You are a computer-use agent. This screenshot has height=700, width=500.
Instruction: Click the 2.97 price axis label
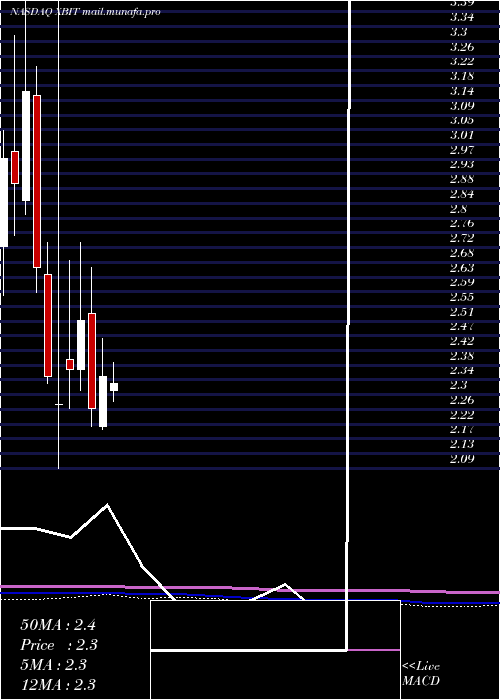tap(462, 149)
